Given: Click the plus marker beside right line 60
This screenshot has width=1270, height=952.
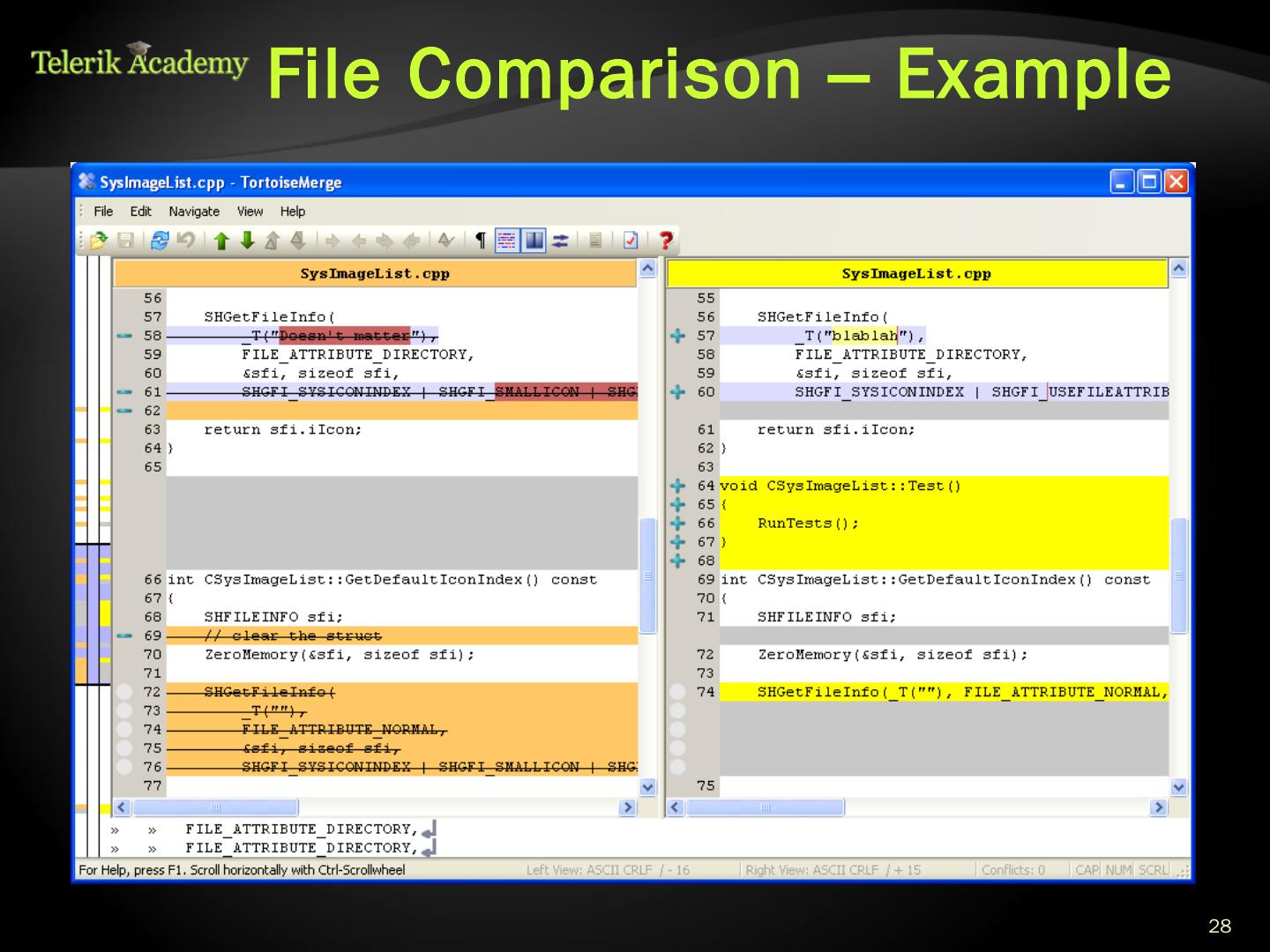Looking at the screenshot, I should pyautogui.click(x=677, y=392).
